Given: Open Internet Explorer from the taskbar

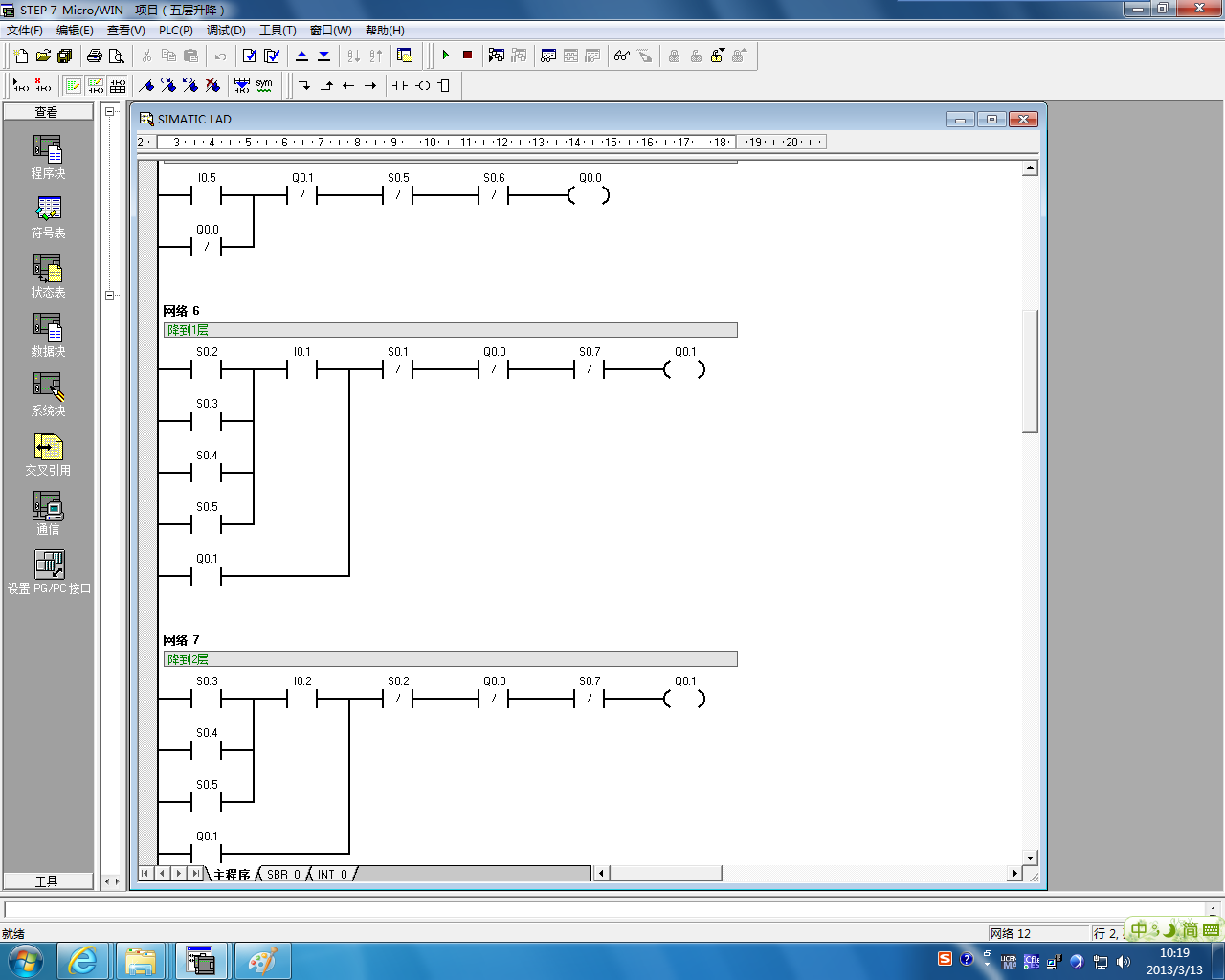Looking at the screenshot, I should tap(83, 961).
